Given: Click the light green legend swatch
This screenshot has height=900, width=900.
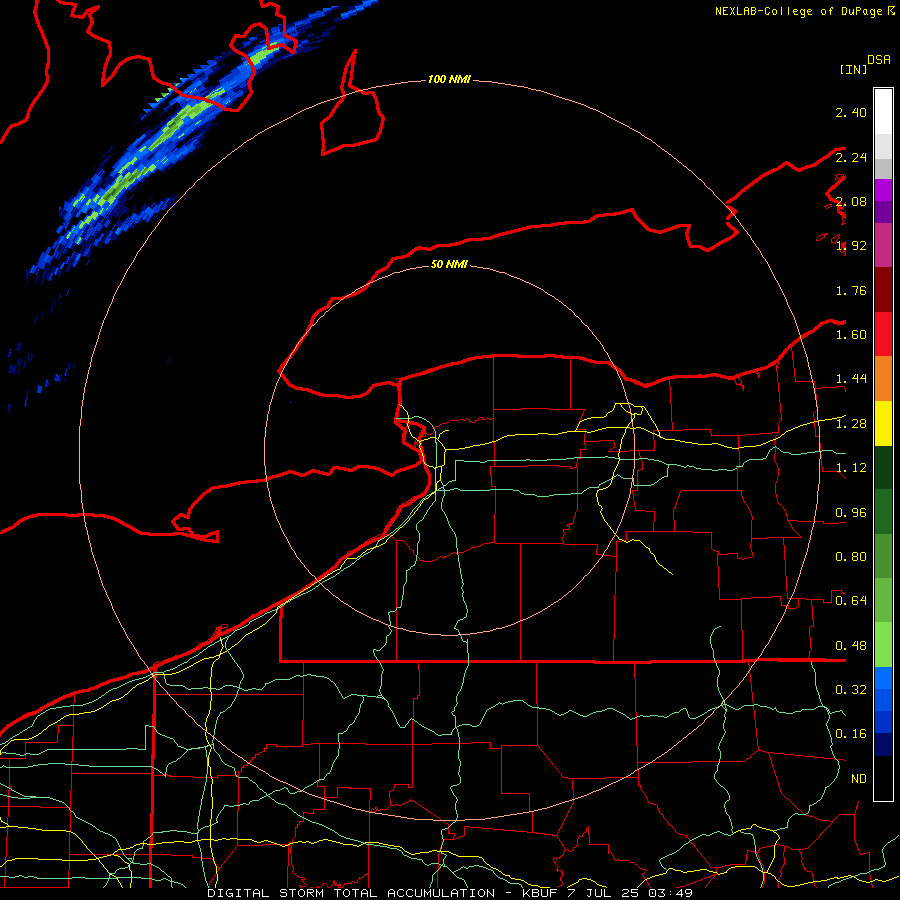Looking at the screenshot, I should coord(883,645).
